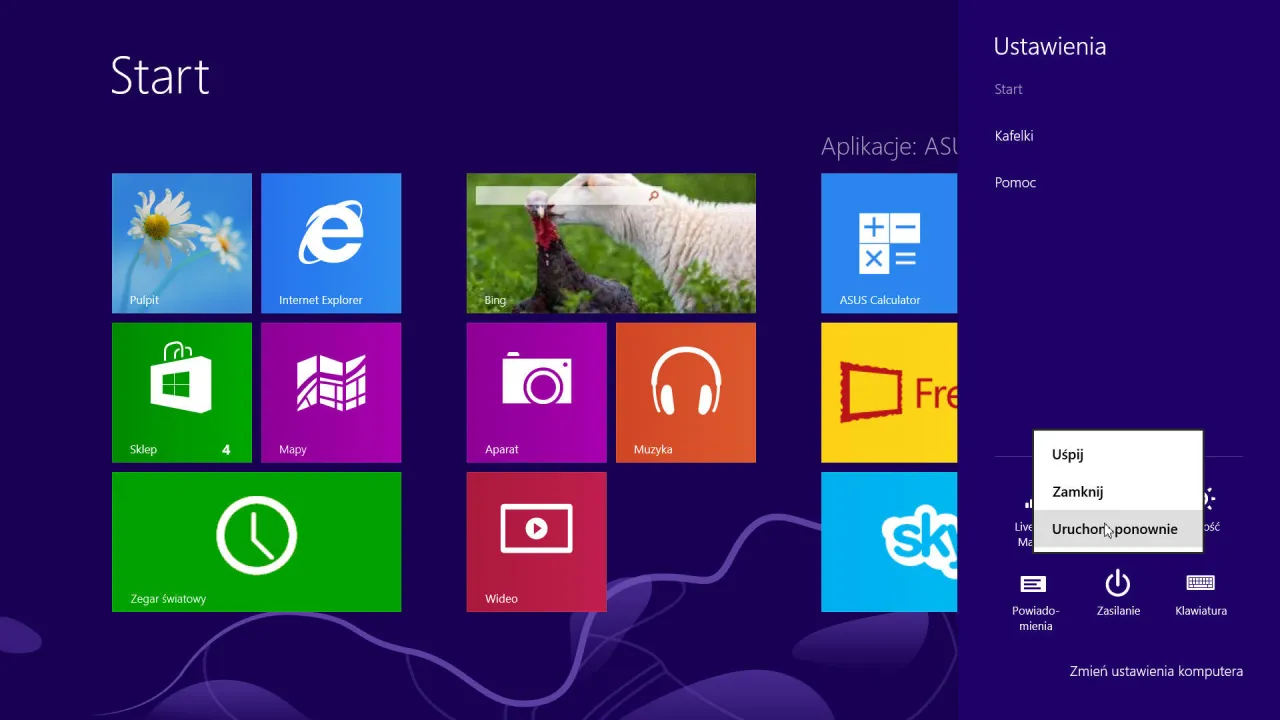The width and height of the screenshot is (1280, 720).
Task: Start the Muzyka app
Action: point(686,392)
